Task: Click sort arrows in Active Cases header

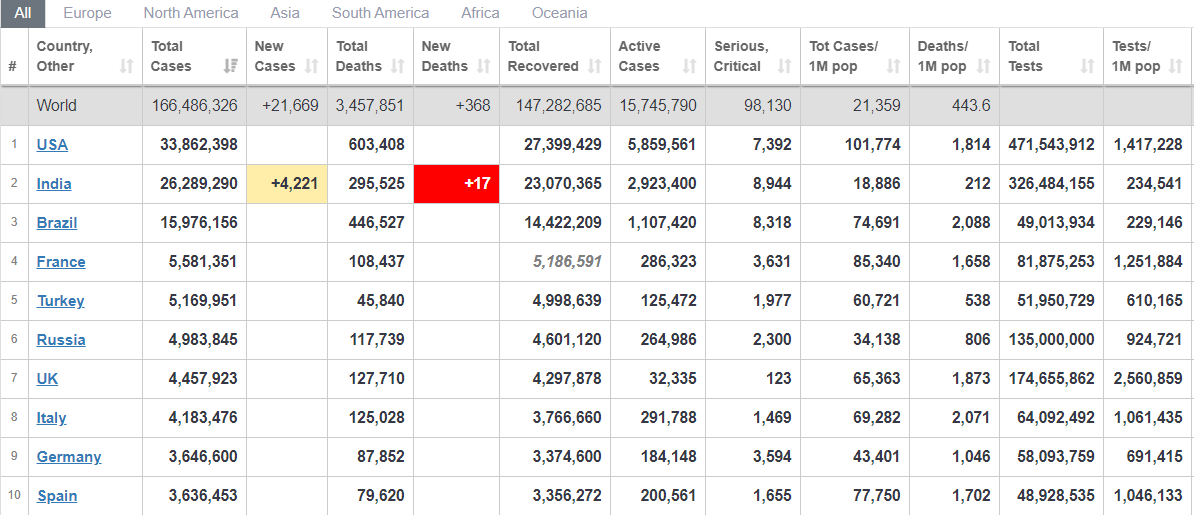Action: click(690, 66)
